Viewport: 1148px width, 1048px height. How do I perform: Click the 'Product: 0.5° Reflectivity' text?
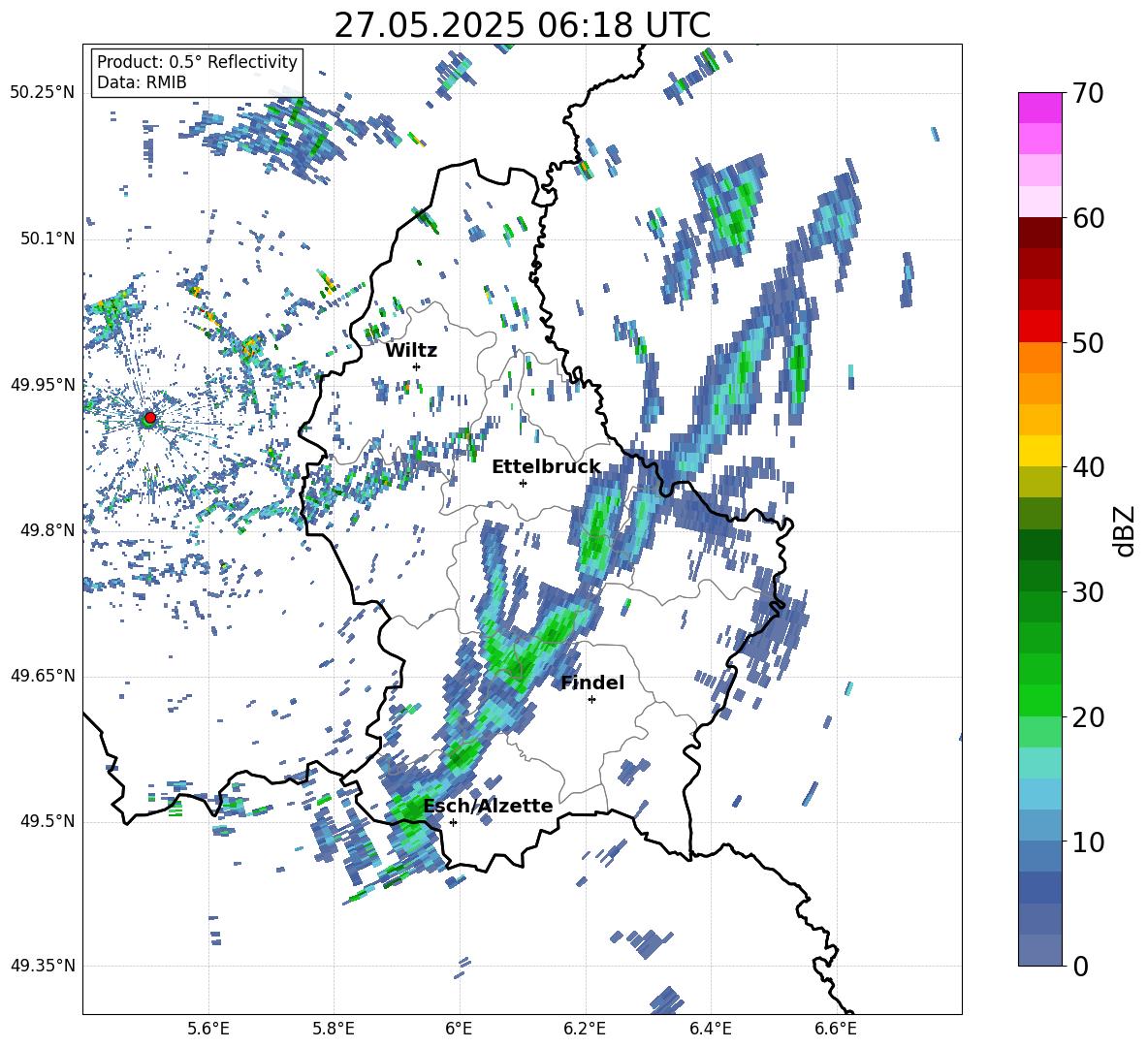197,62
